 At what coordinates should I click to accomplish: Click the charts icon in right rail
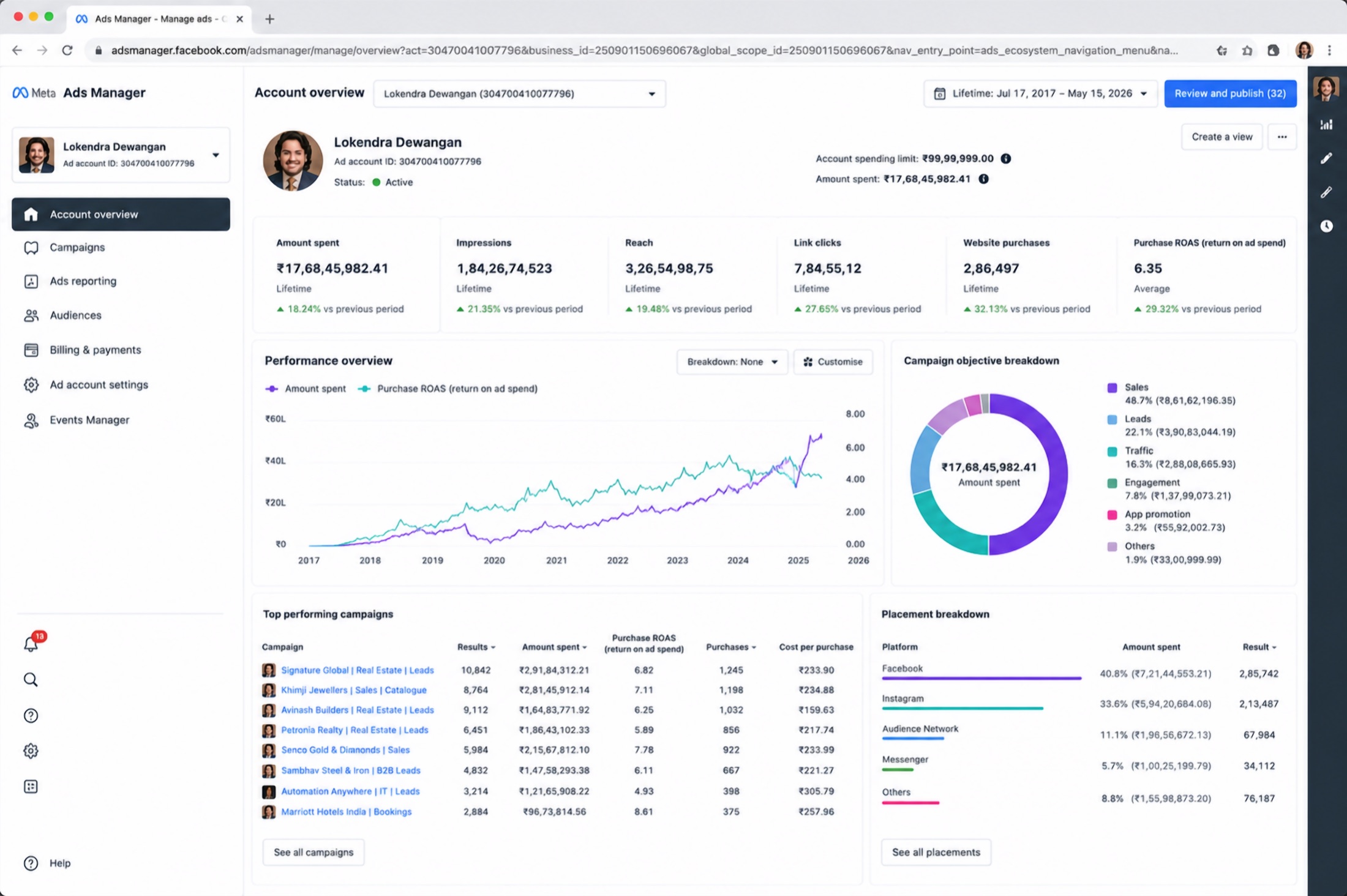click(x=1326, y=125)
